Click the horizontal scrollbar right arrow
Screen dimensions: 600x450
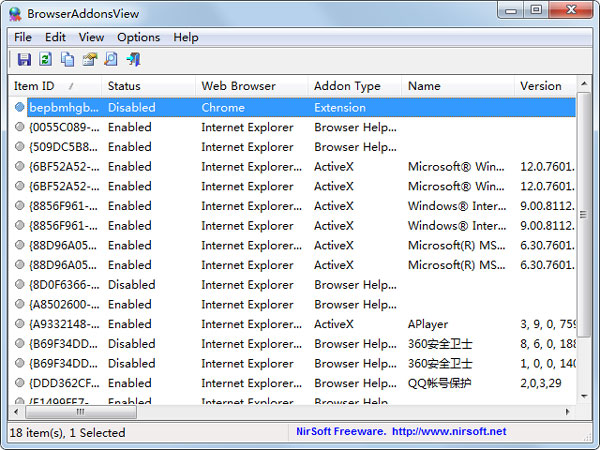(568, 412)
